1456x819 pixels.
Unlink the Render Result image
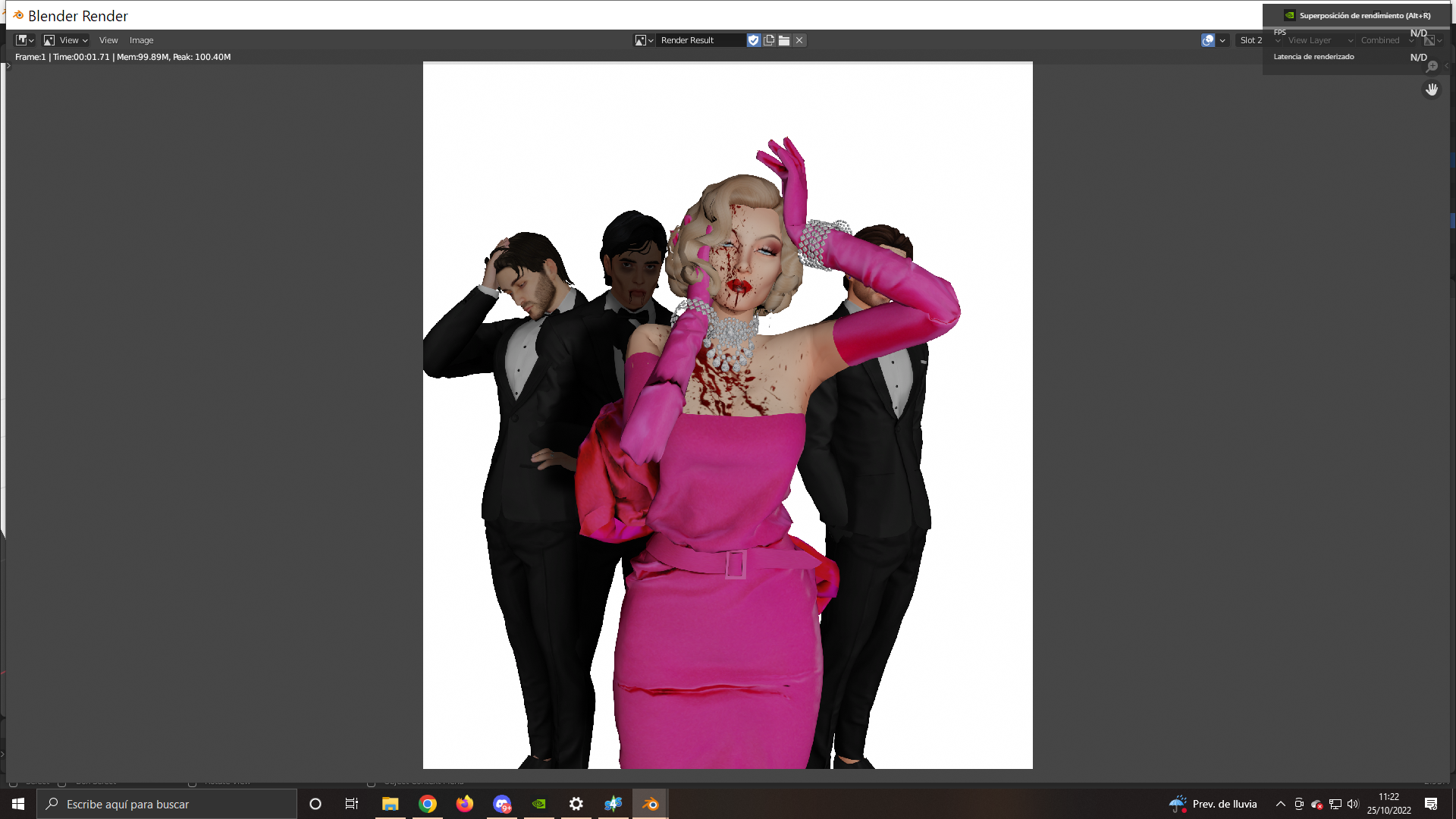pyautogui.click(x=799, y=40)
